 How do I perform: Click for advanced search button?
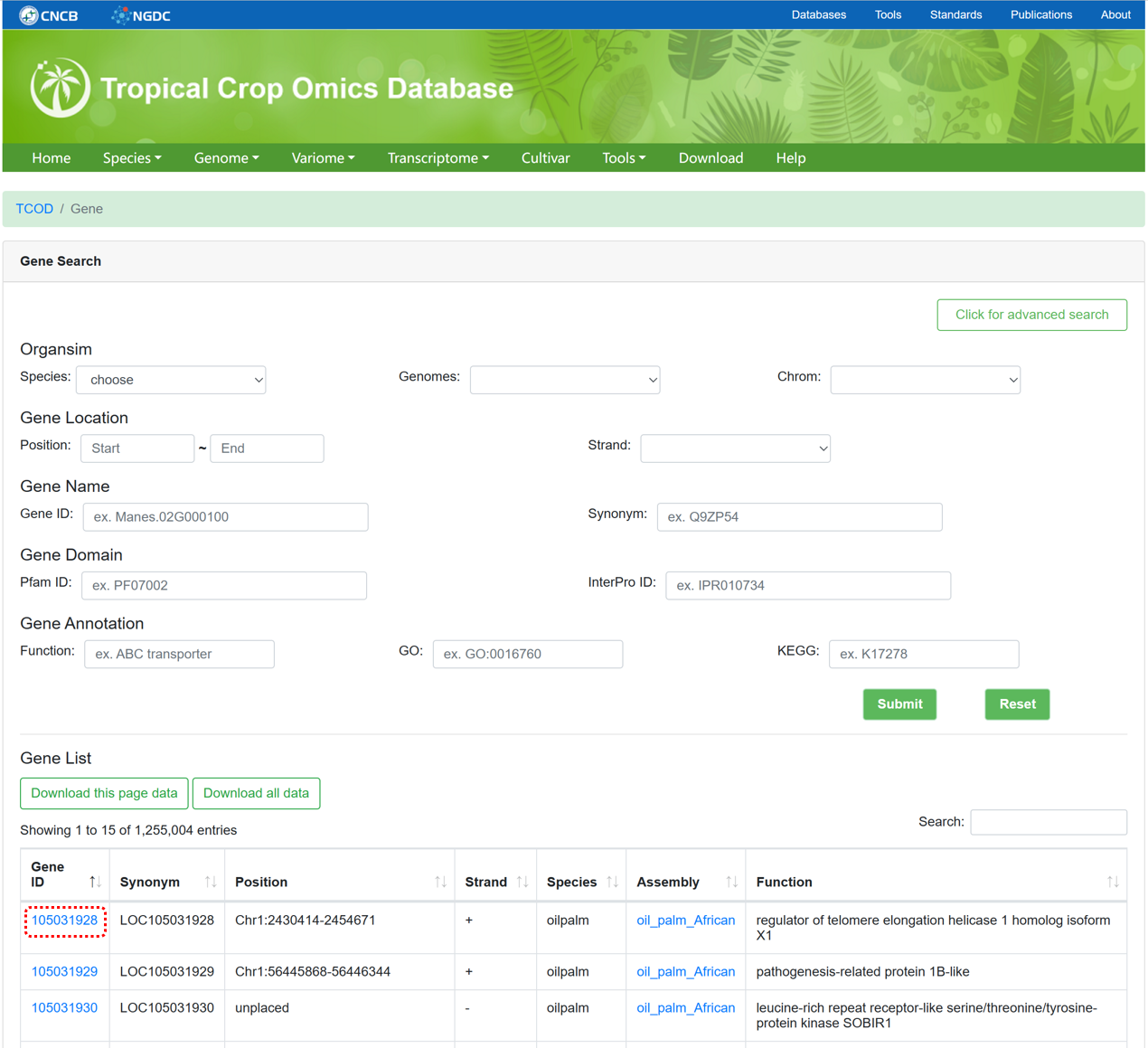1031,315
